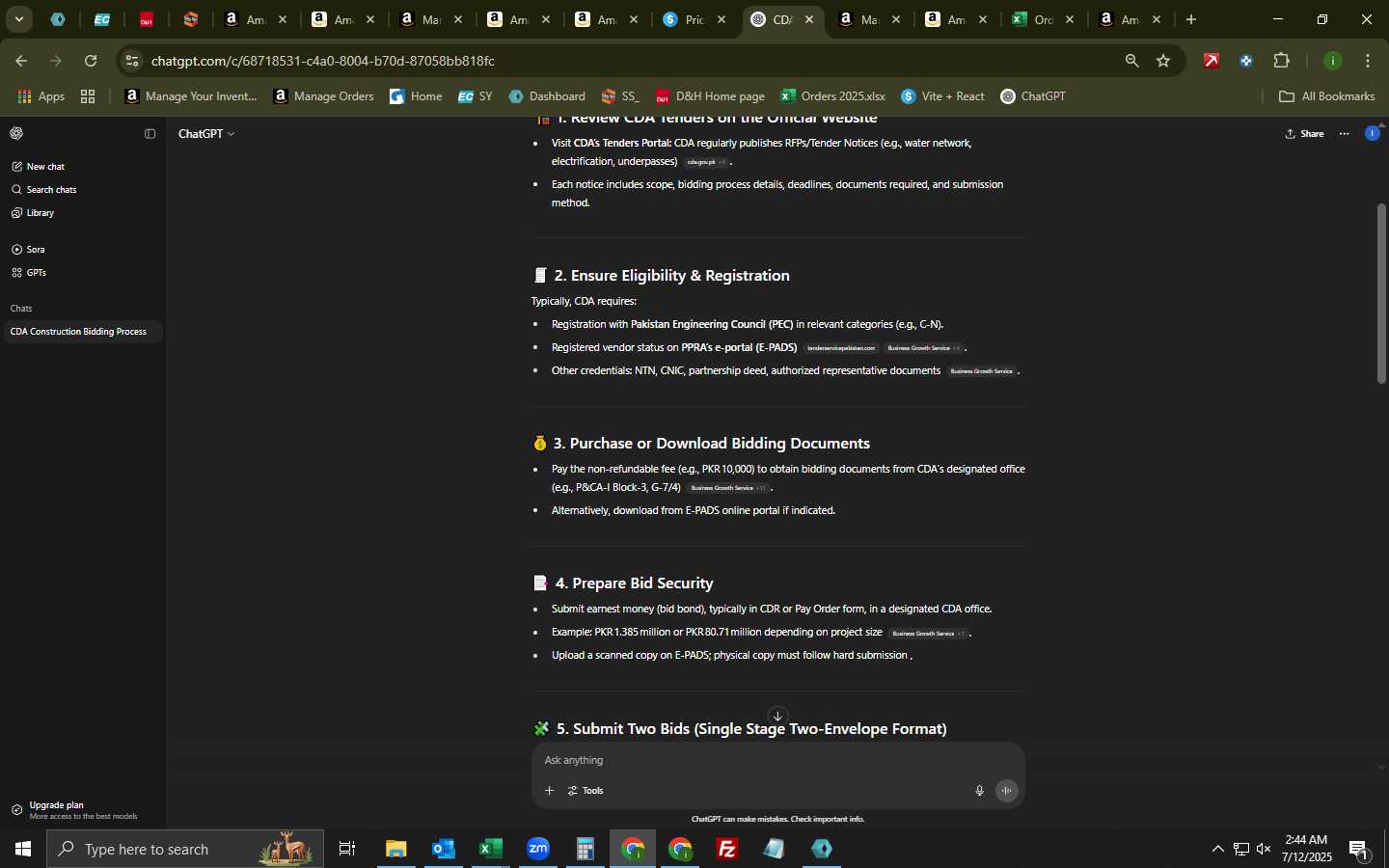The width and height of the screenshot is (1389, 868).
Task: Go back to the previous page
Action: tap(20, 61)
